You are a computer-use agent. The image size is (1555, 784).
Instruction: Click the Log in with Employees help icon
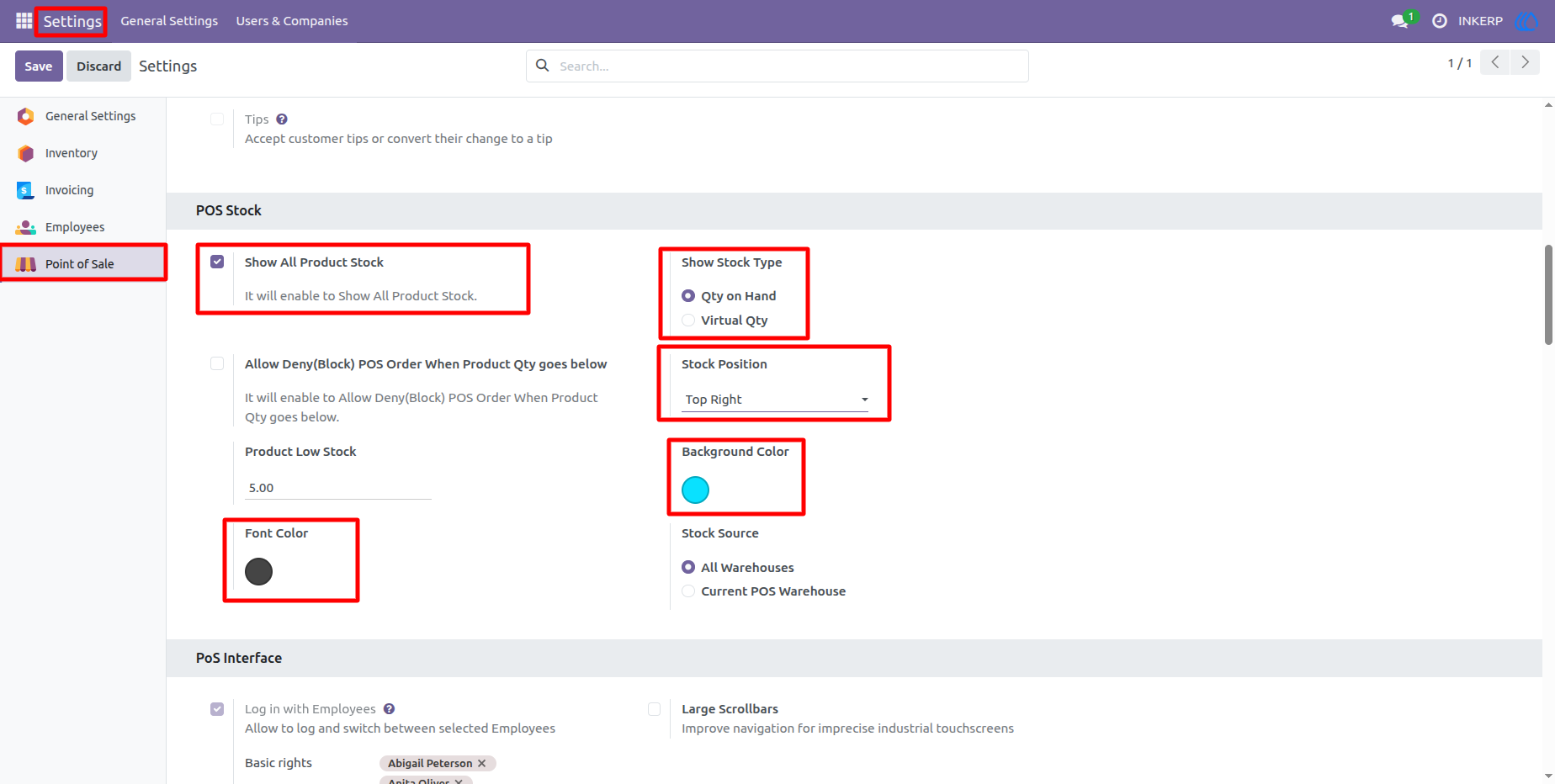pyautogui.click(x=389, y=709)
